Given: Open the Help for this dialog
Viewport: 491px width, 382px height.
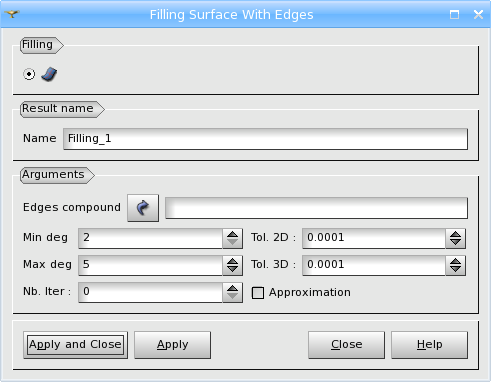Looking at the screenshot, I should 429,345.
